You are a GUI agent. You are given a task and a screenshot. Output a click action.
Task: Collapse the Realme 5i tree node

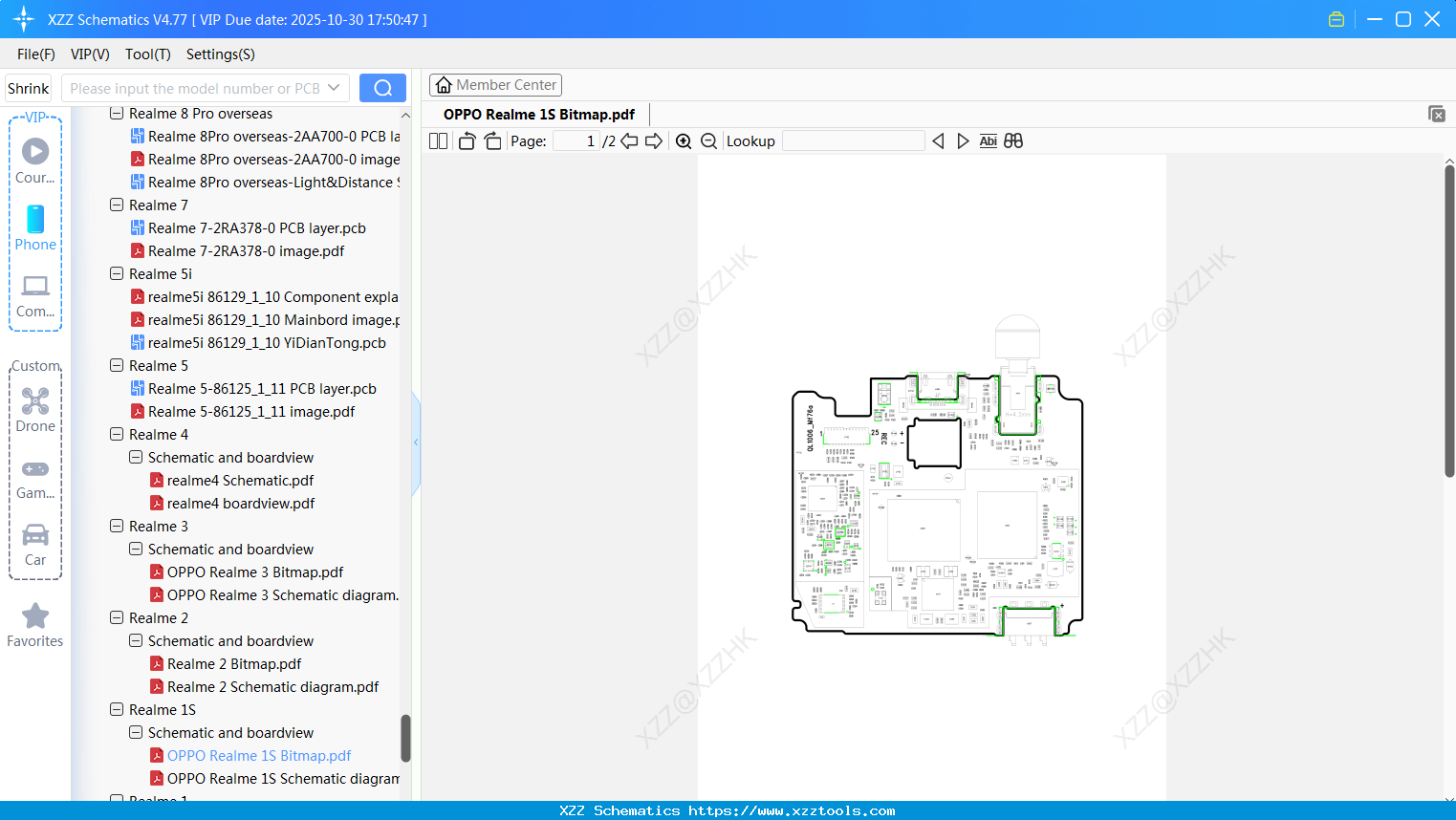tap(117, 274)
